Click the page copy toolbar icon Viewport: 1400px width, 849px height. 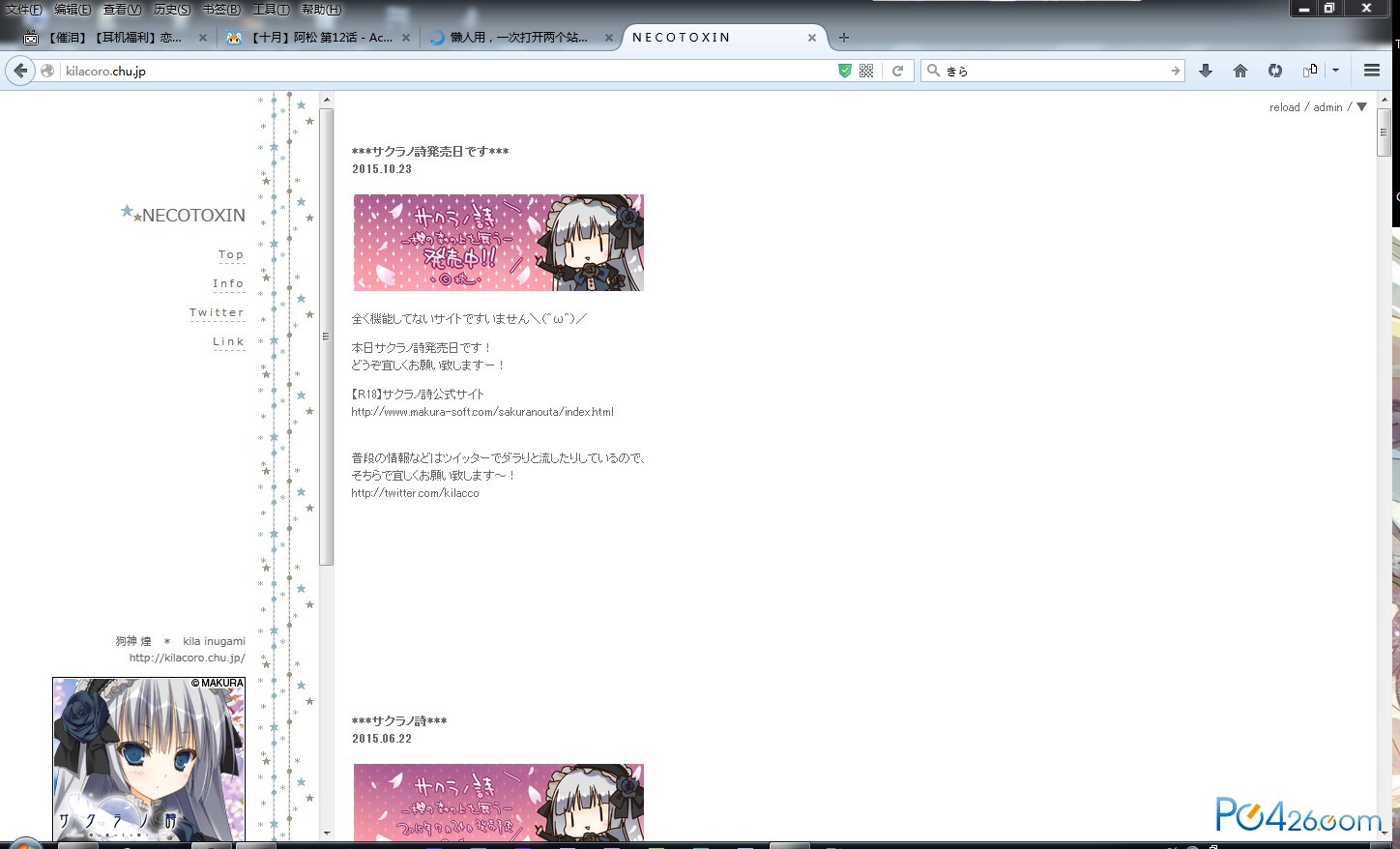coord(1310,71)
